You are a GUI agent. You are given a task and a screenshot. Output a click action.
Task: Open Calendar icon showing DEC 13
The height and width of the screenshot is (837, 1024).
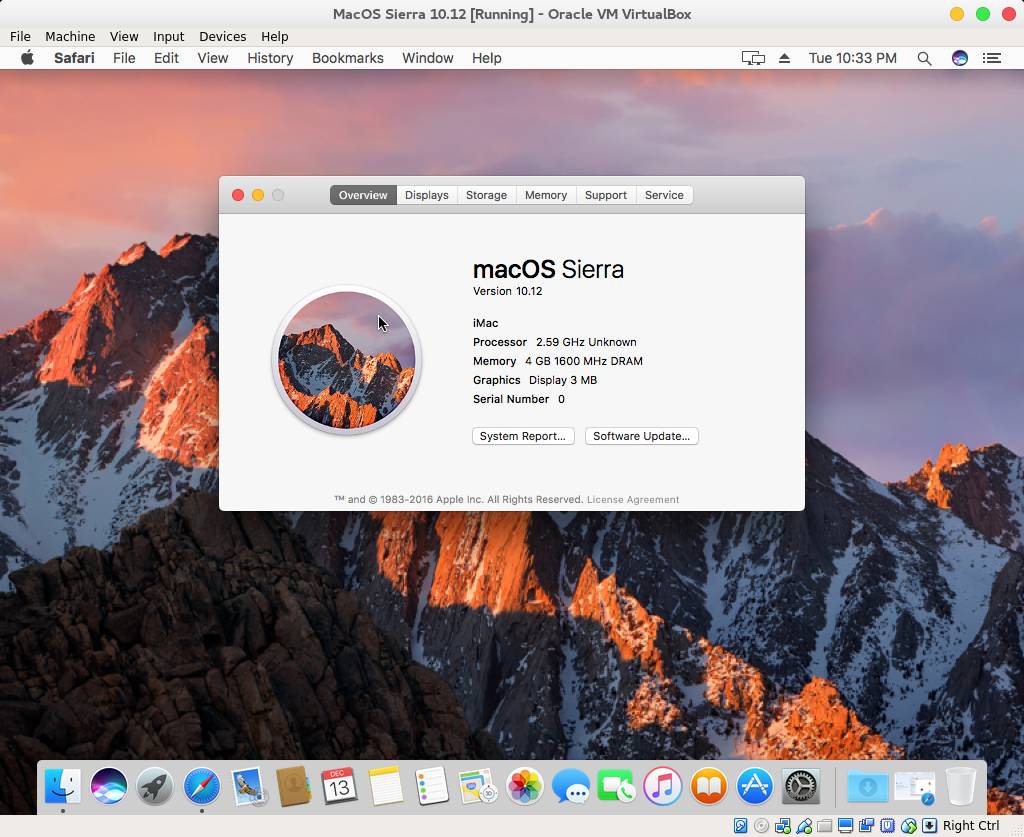pyautogui.click(x=339, y=785)
